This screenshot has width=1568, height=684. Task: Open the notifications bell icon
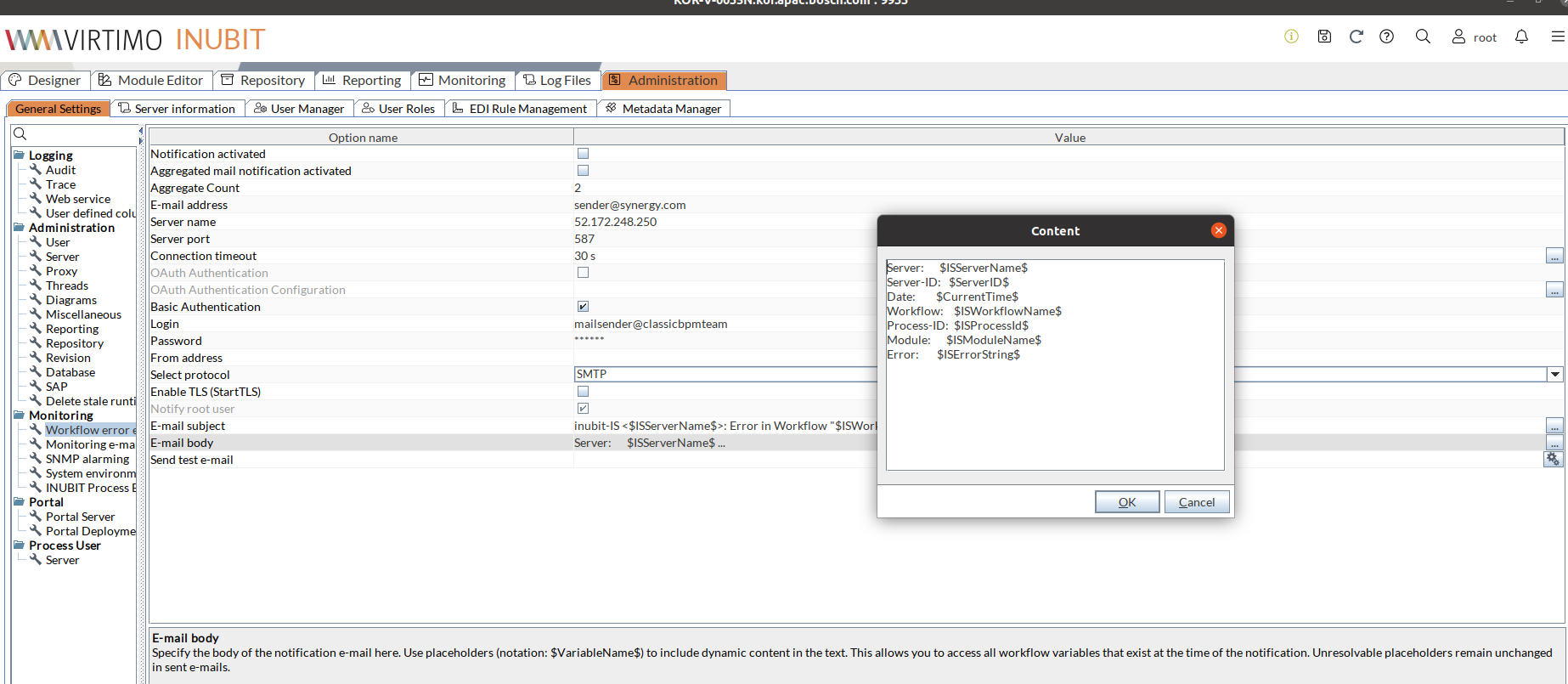click(1521, 37)
